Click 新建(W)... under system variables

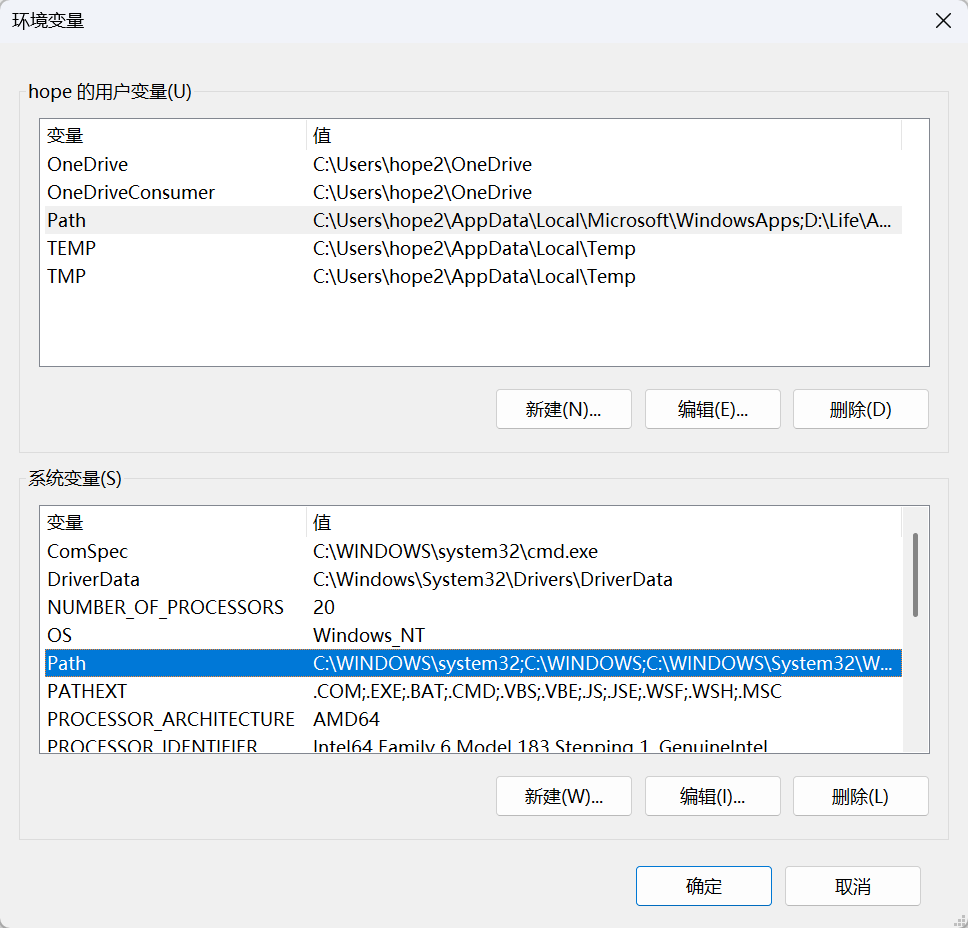coord(563,796)
